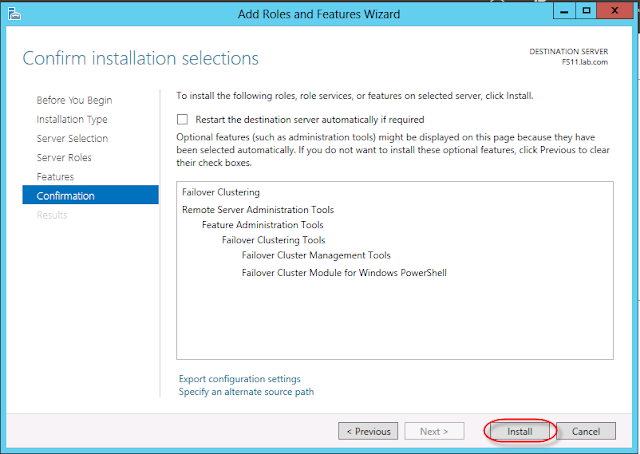Enable restart destination server automatically checkbox
640x454 pixels.
tap(182, 119)
